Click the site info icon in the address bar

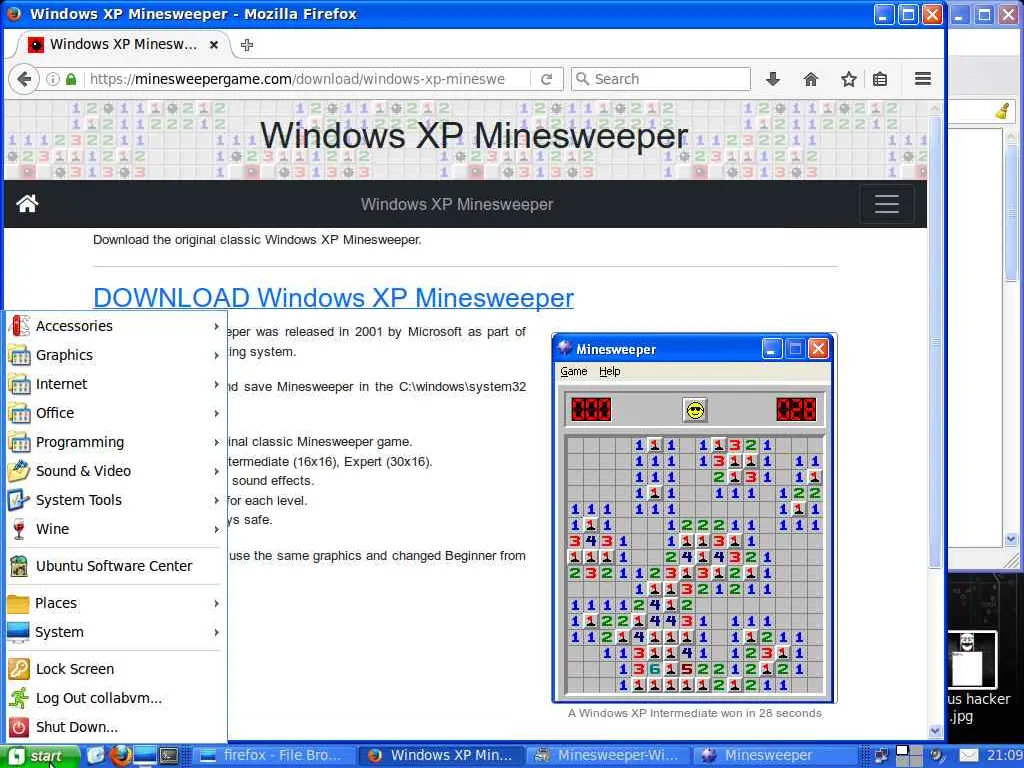53,79
